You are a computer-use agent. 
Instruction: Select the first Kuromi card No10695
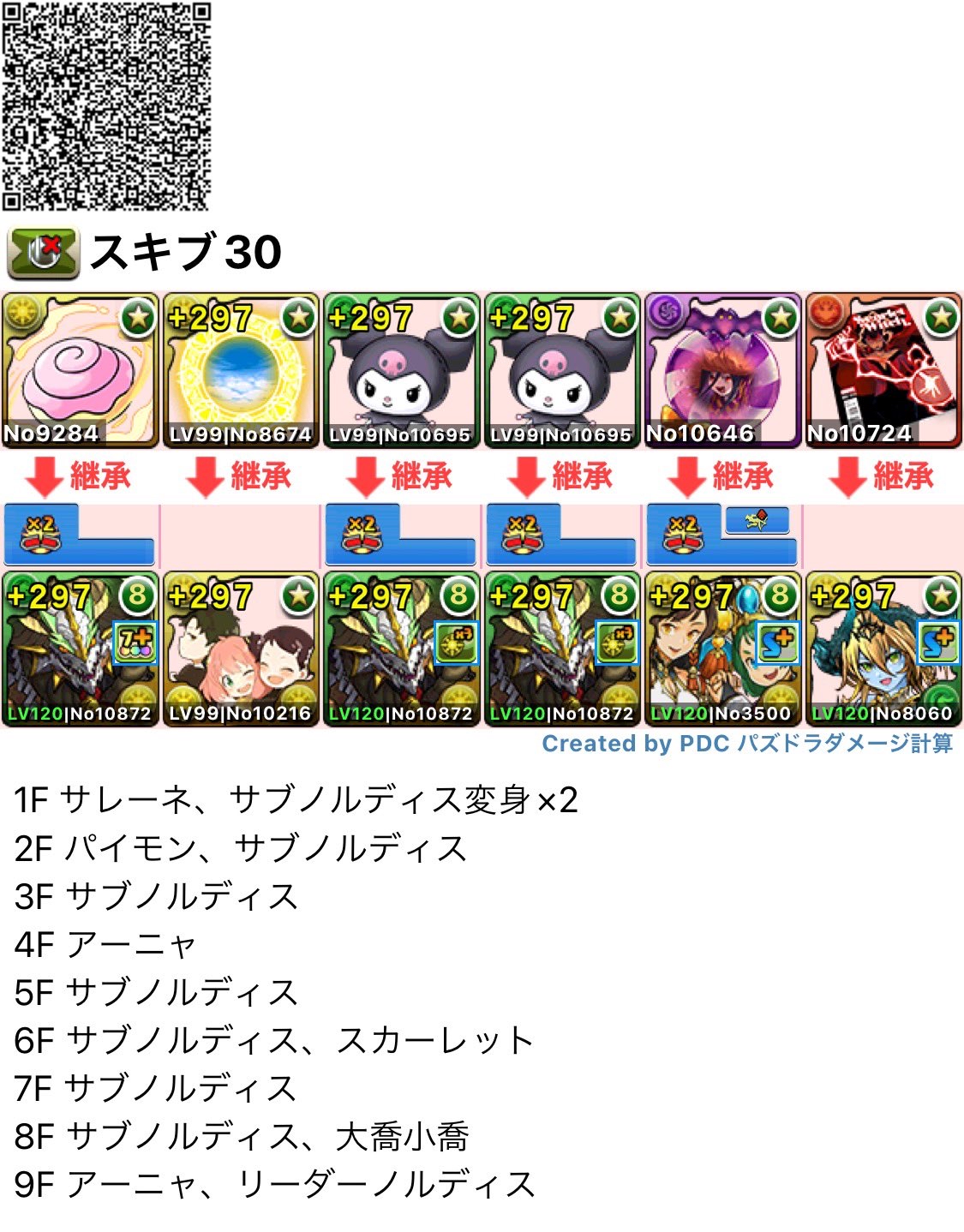pyautogui.click(x=402, y=370)
